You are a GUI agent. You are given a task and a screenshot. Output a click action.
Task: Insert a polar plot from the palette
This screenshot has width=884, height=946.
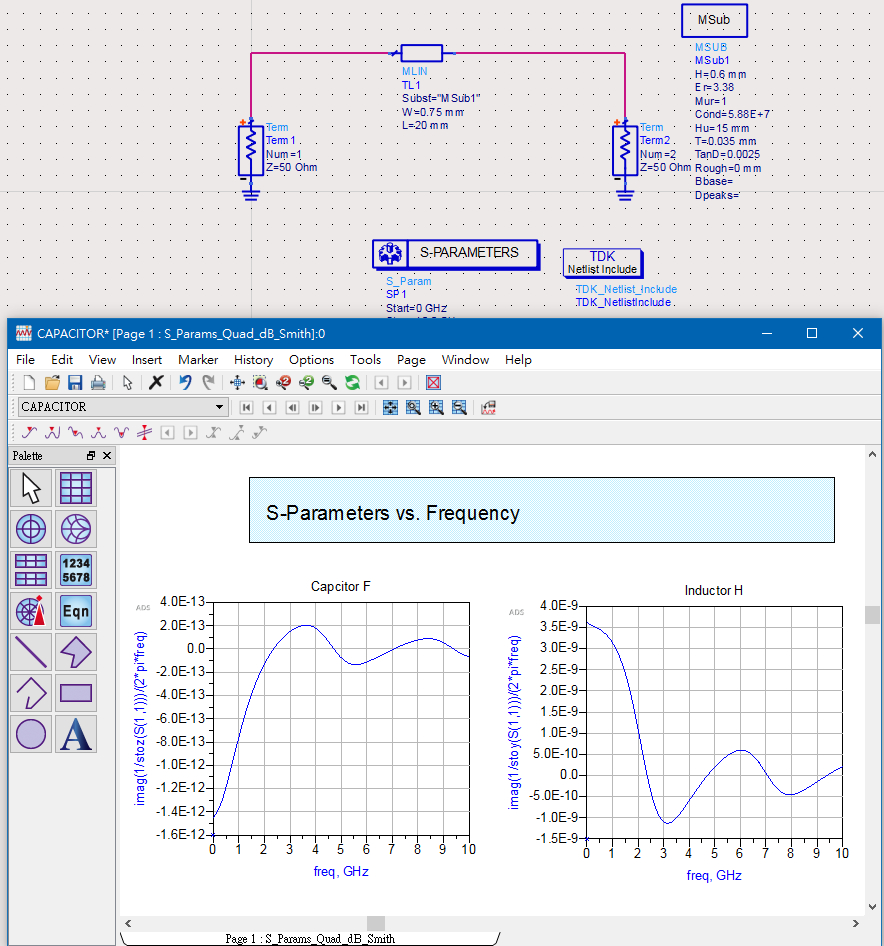point(32,528)
